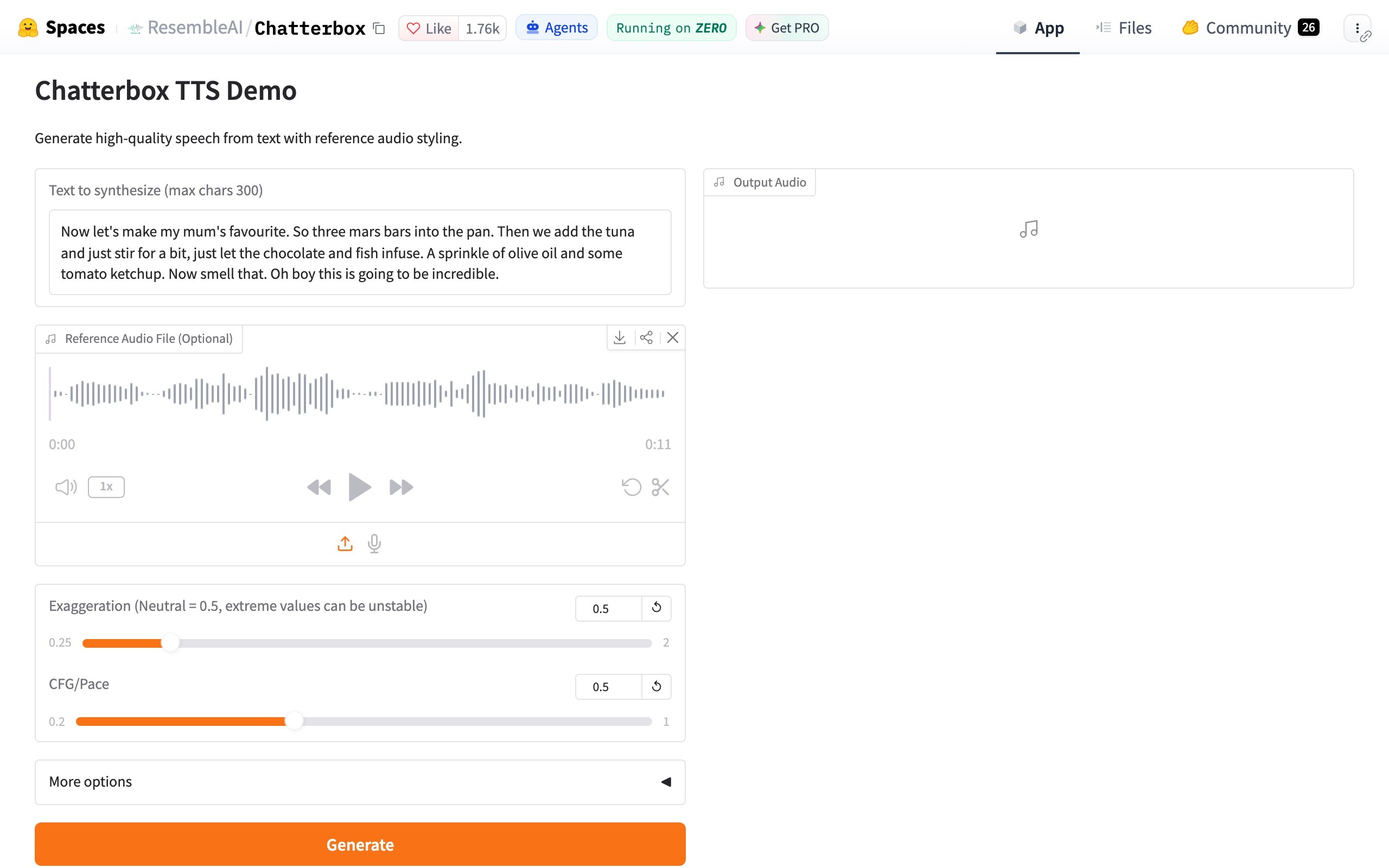
Task: Upload a new audio file
Action: pyautogui.click(x=345, y=543)
